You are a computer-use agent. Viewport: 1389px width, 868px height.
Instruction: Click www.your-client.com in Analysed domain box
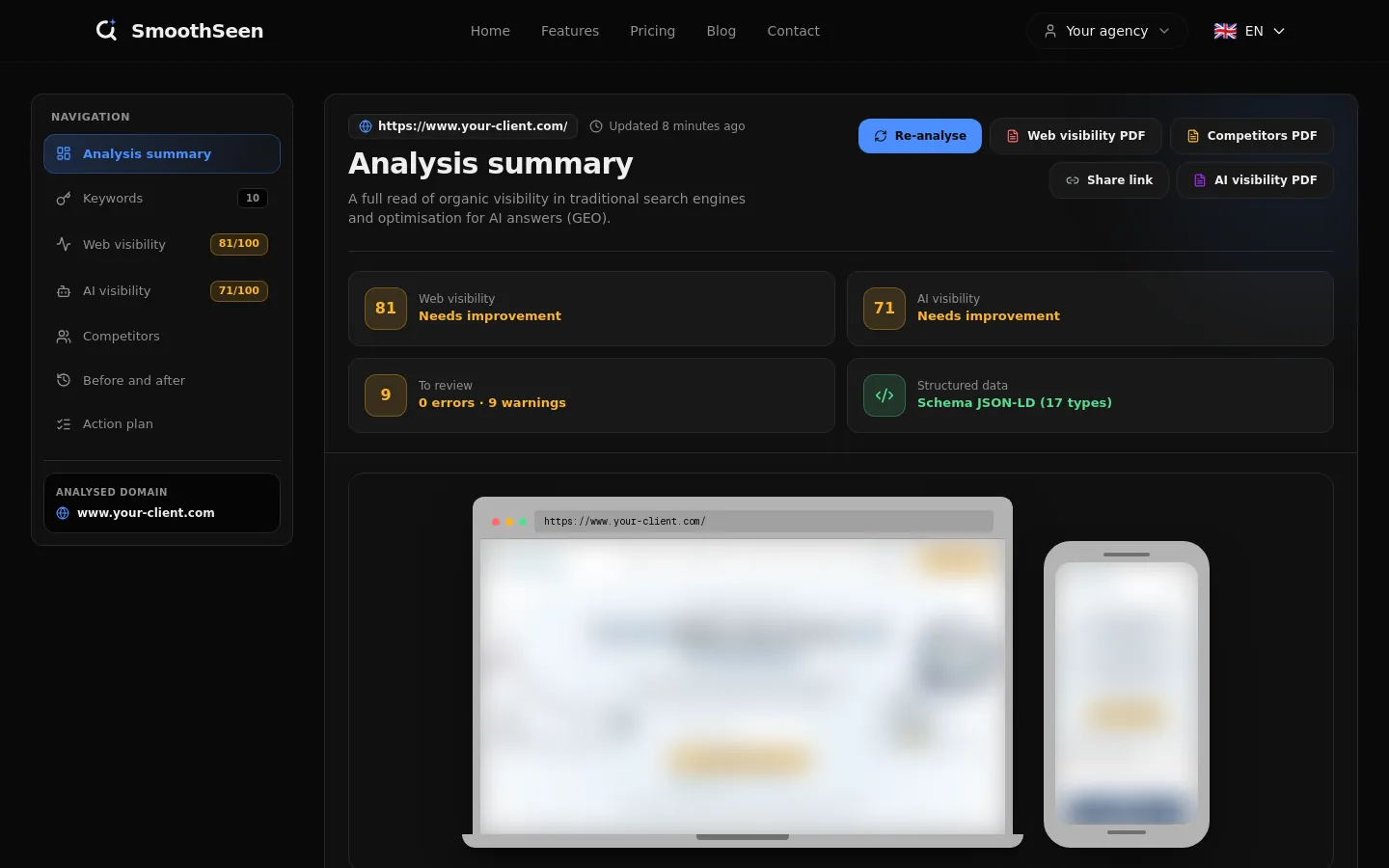tap(146, 513)
